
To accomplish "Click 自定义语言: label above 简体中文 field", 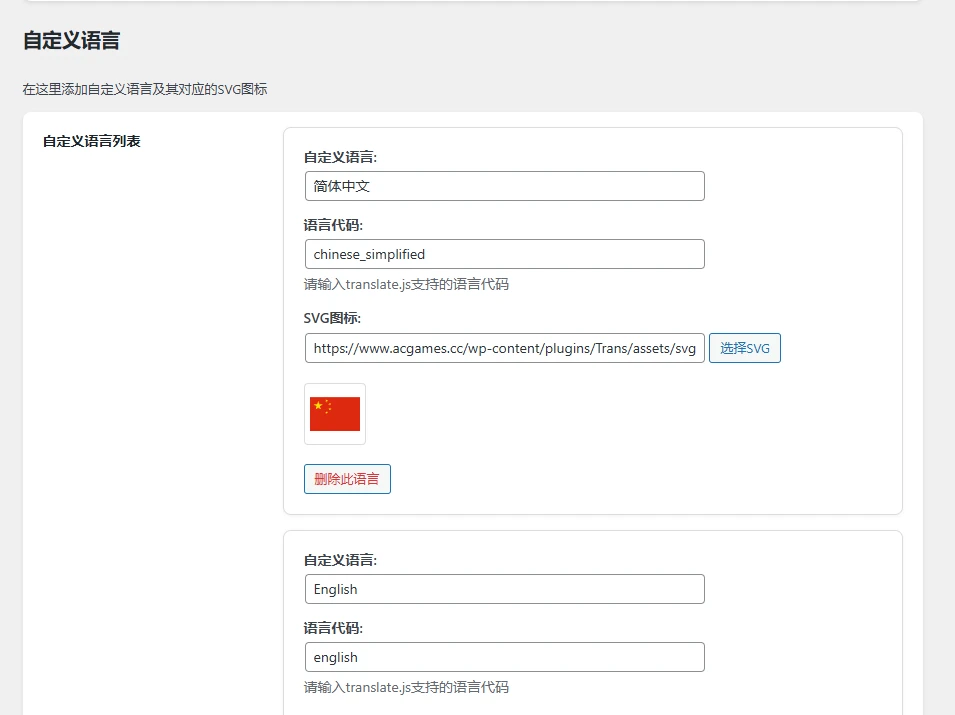I will point(340,157).
